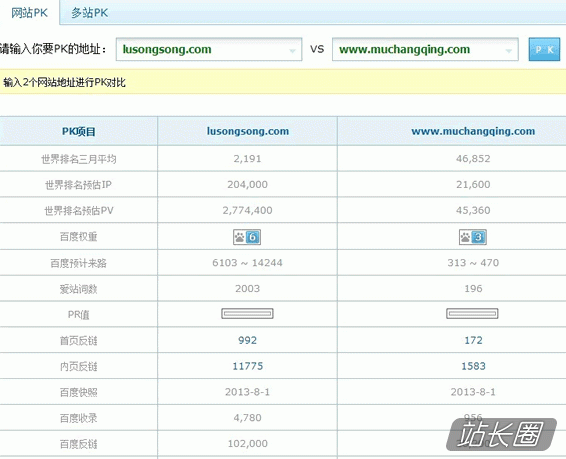Click inner page backlinks count 11775
This screenshot has width=566, height=459.
point(248,366)
